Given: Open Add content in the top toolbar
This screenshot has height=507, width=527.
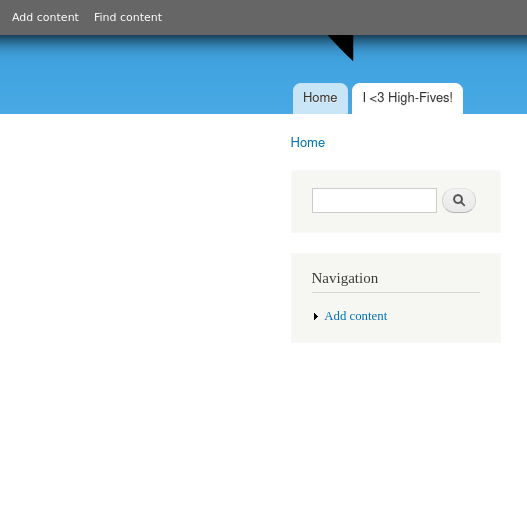Looking at the screenshot, I should pos(45,17).
